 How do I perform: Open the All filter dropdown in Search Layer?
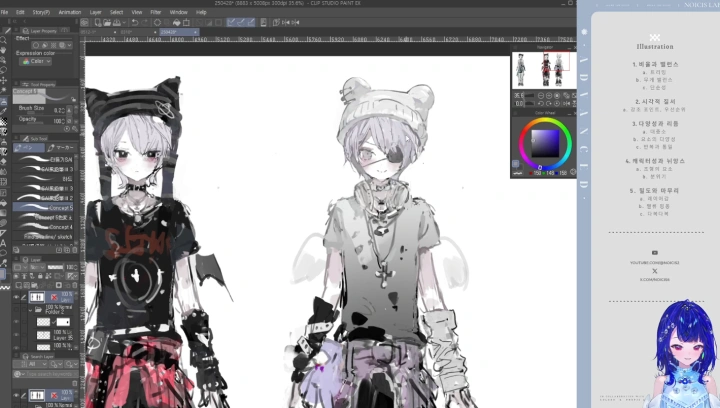pyautogui.click(x=31, y=364)
